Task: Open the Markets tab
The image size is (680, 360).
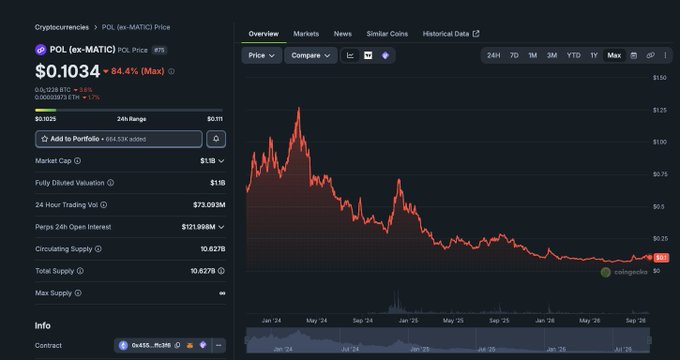Action: tap(306, 33)
